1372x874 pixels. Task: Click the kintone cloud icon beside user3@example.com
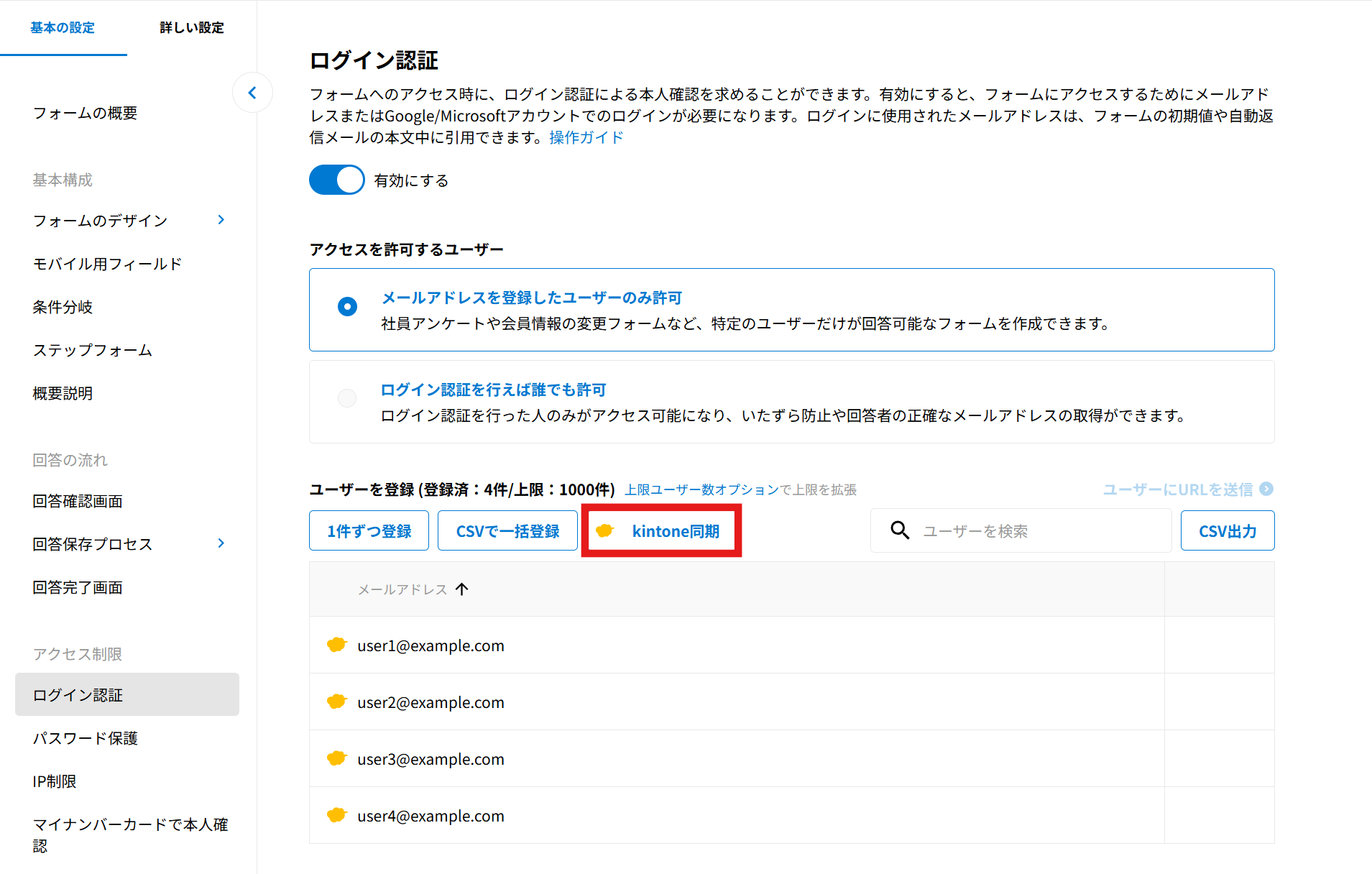[x=336, y=758]
